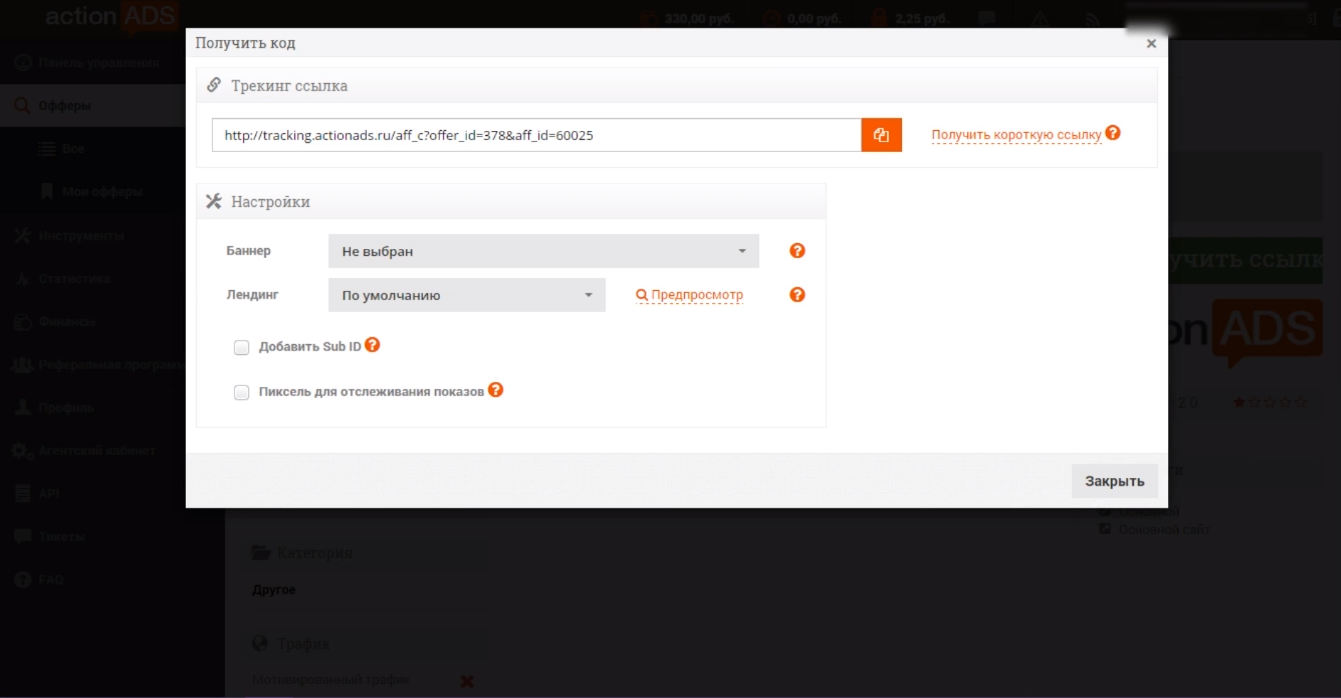The image size is (1341, 698).
Task: Show help for impression tracking pixel
Action: click(495, 390)
